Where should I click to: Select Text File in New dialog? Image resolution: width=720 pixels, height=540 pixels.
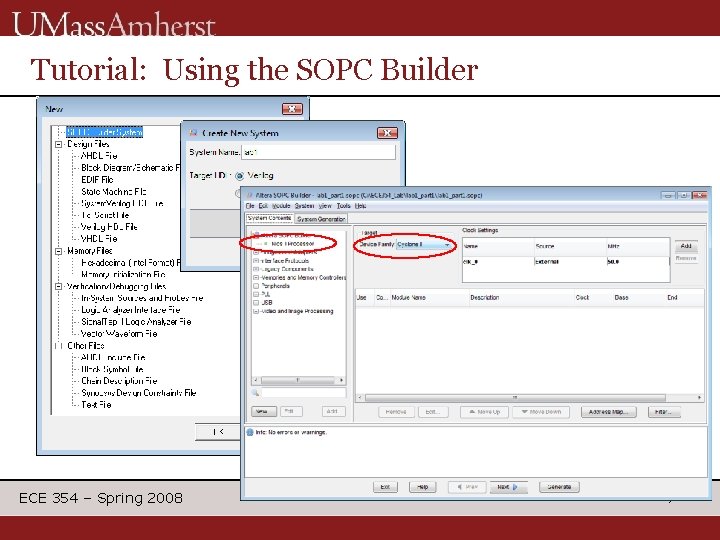tap(96, 405)
